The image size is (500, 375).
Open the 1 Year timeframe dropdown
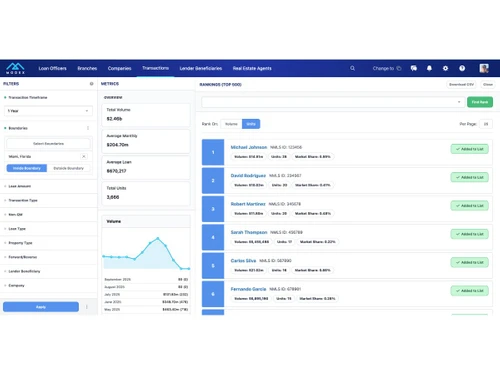(x=48, y=111)
